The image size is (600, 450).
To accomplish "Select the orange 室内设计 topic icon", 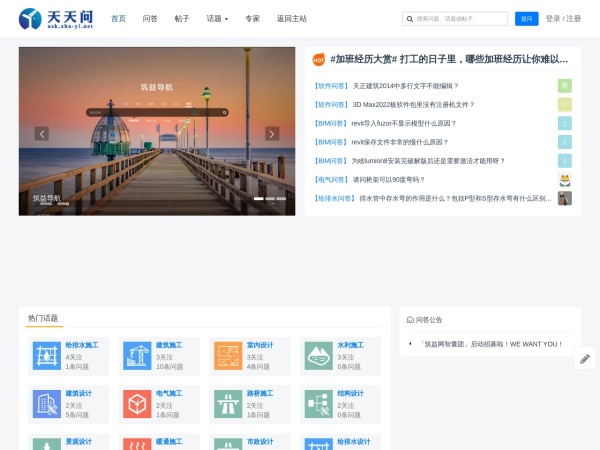I will tap(228, 355).
